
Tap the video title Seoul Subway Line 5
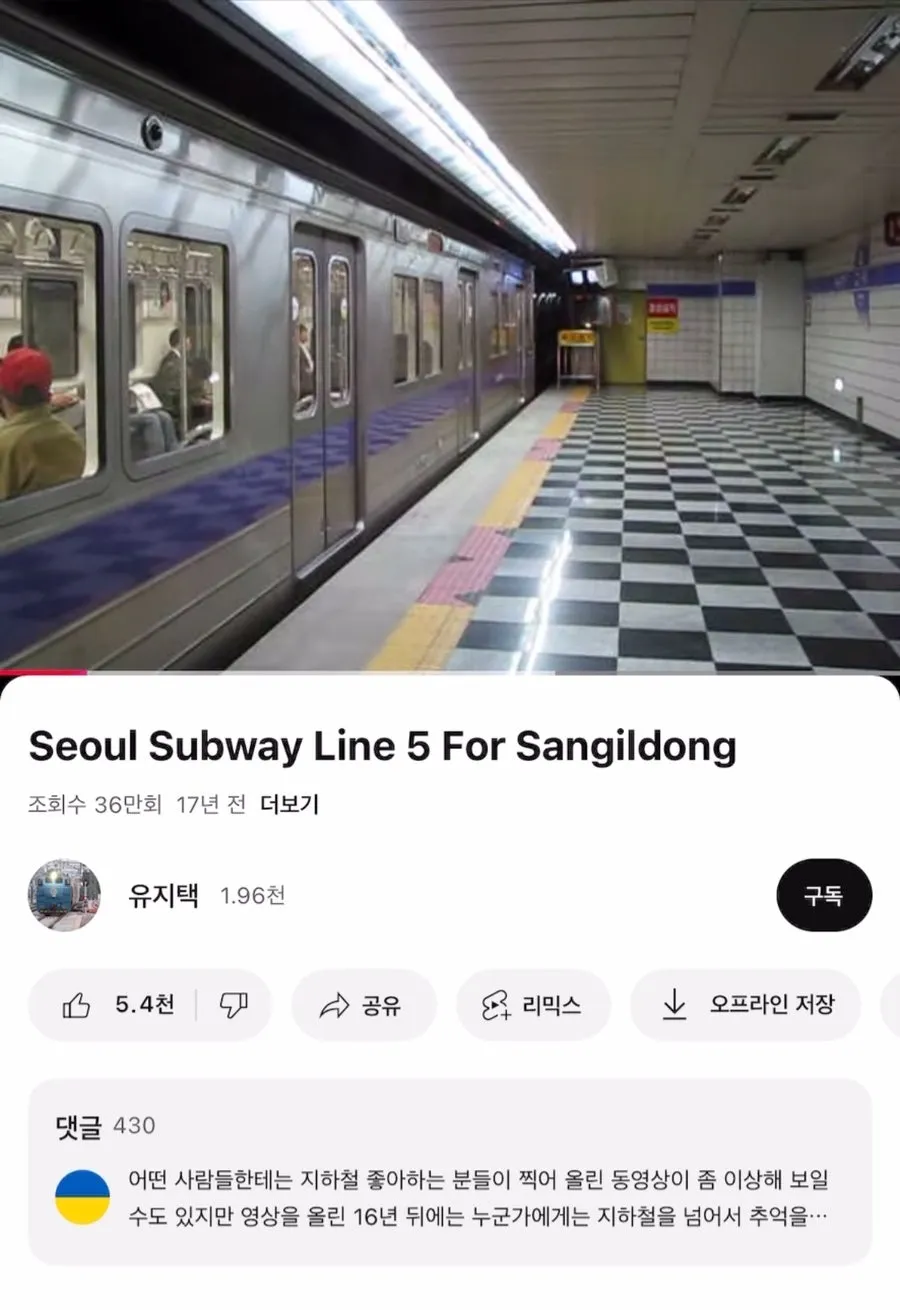tap(382, 747)
